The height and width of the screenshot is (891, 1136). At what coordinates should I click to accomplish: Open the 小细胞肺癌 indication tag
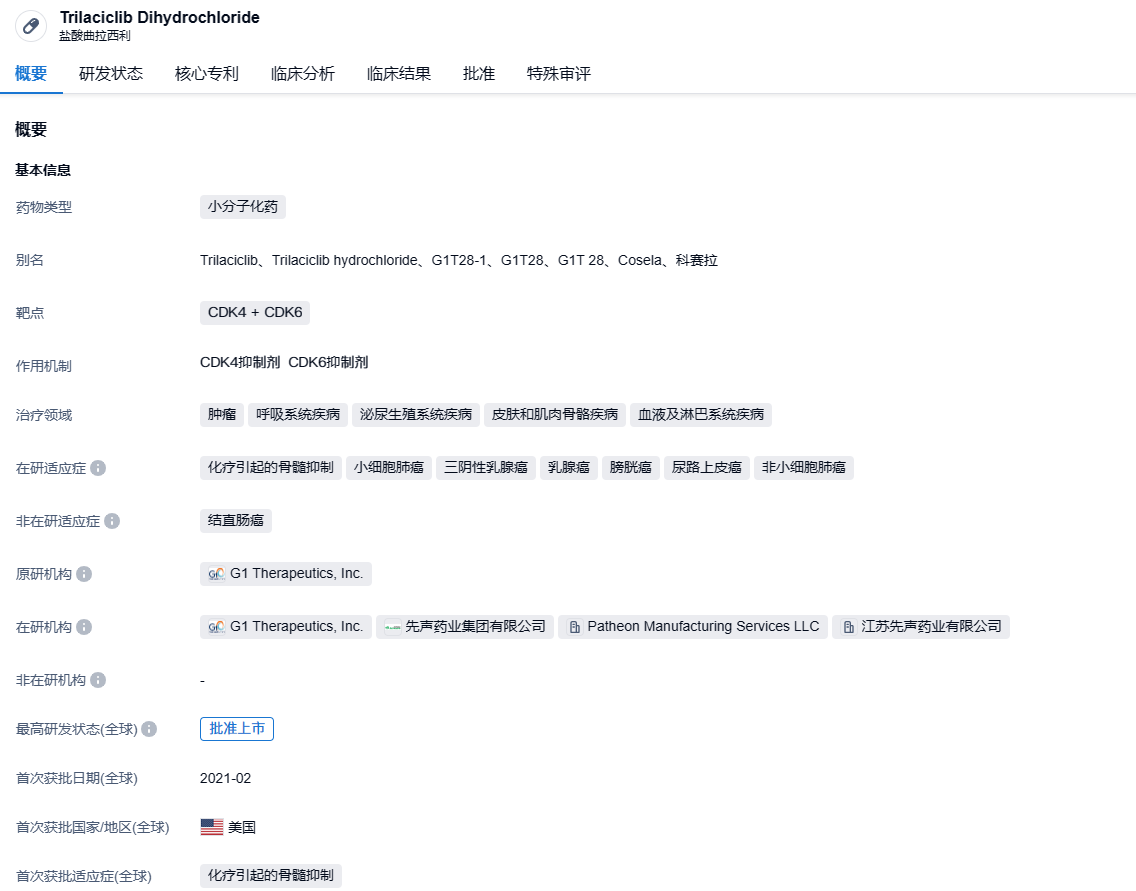(389, 467)
